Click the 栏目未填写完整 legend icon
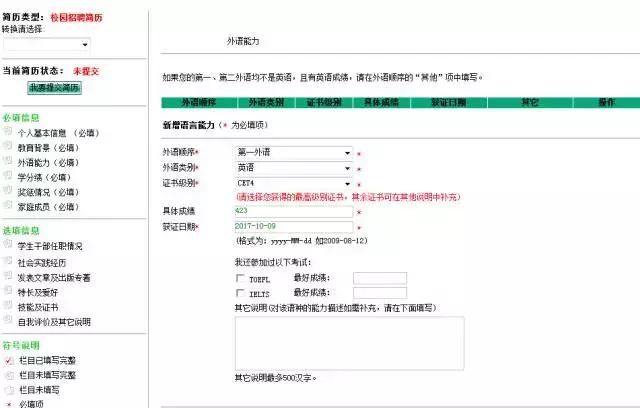The width and height of the screenshot is (640, 408). (x=9, y=375)
